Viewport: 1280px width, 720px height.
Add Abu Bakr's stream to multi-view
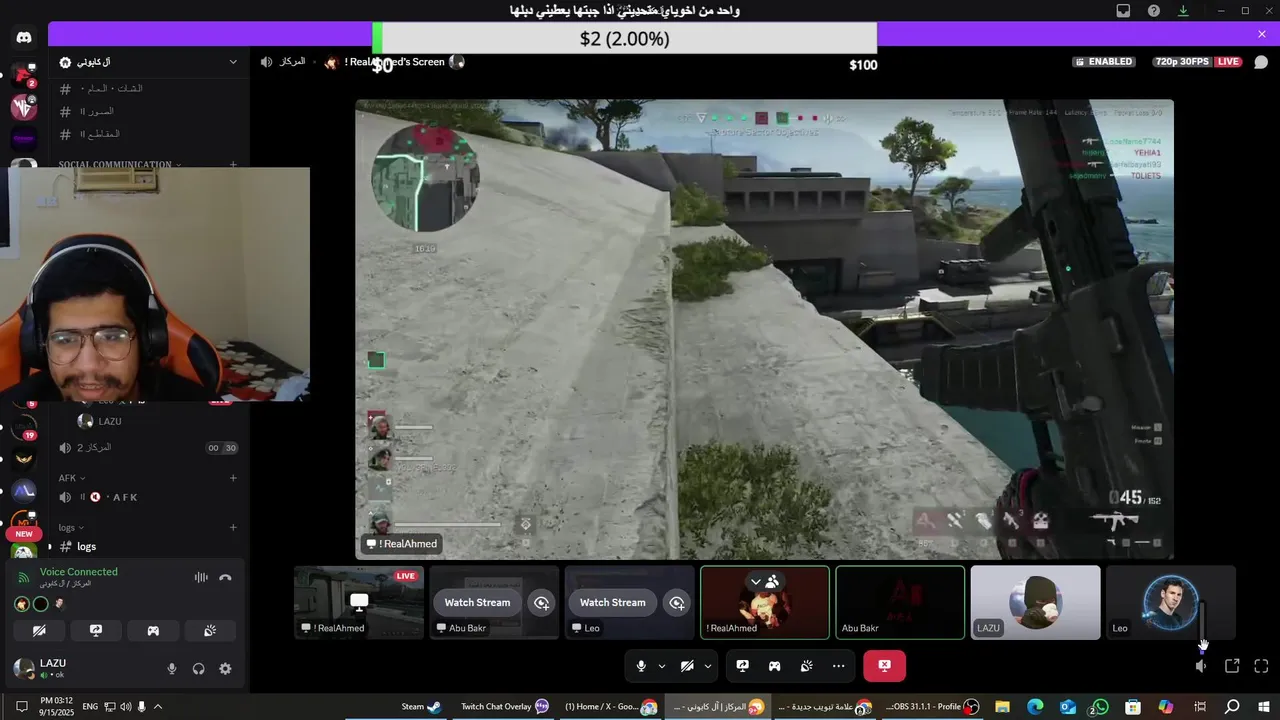click(541, 603)
